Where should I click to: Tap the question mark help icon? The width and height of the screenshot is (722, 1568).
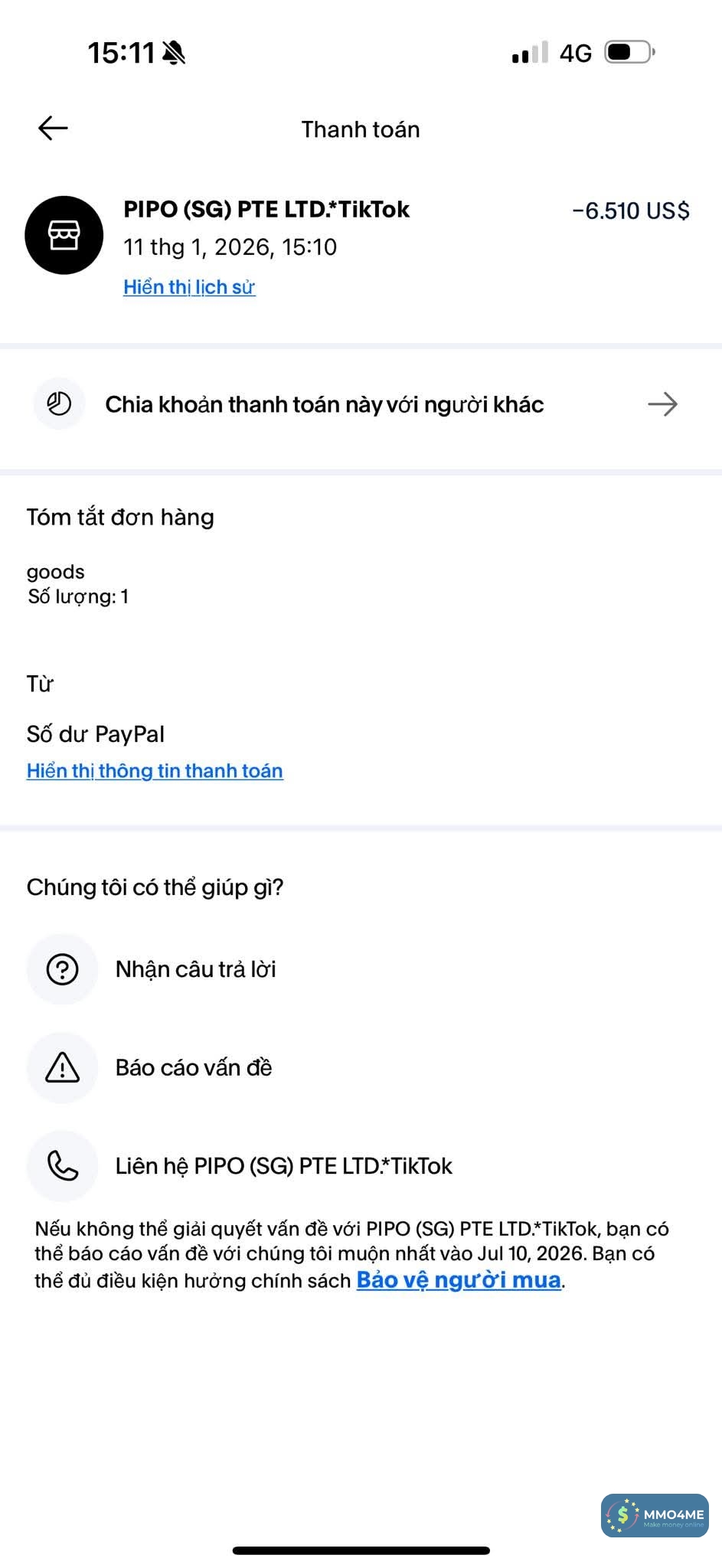[63, 969]
